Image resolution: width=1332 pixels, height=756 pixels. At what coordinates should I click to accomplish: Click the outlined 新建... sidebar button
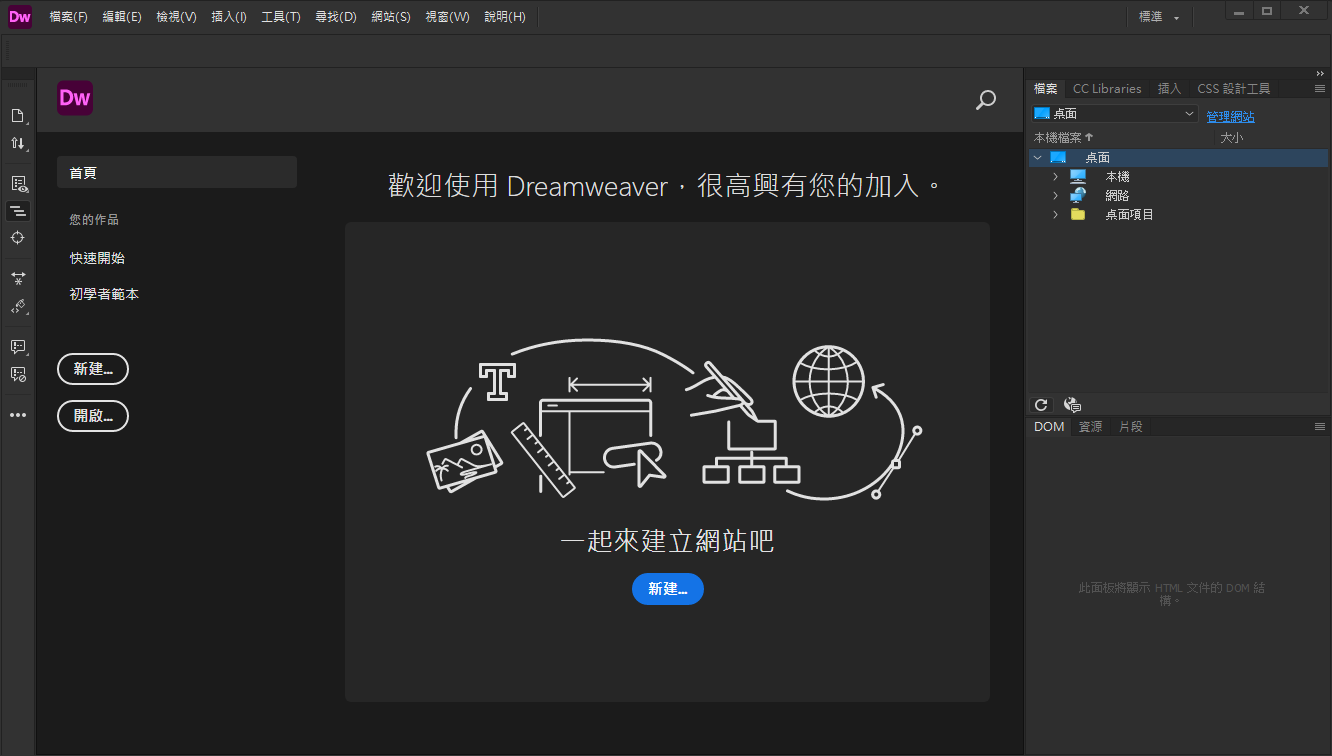pos(93,369)
